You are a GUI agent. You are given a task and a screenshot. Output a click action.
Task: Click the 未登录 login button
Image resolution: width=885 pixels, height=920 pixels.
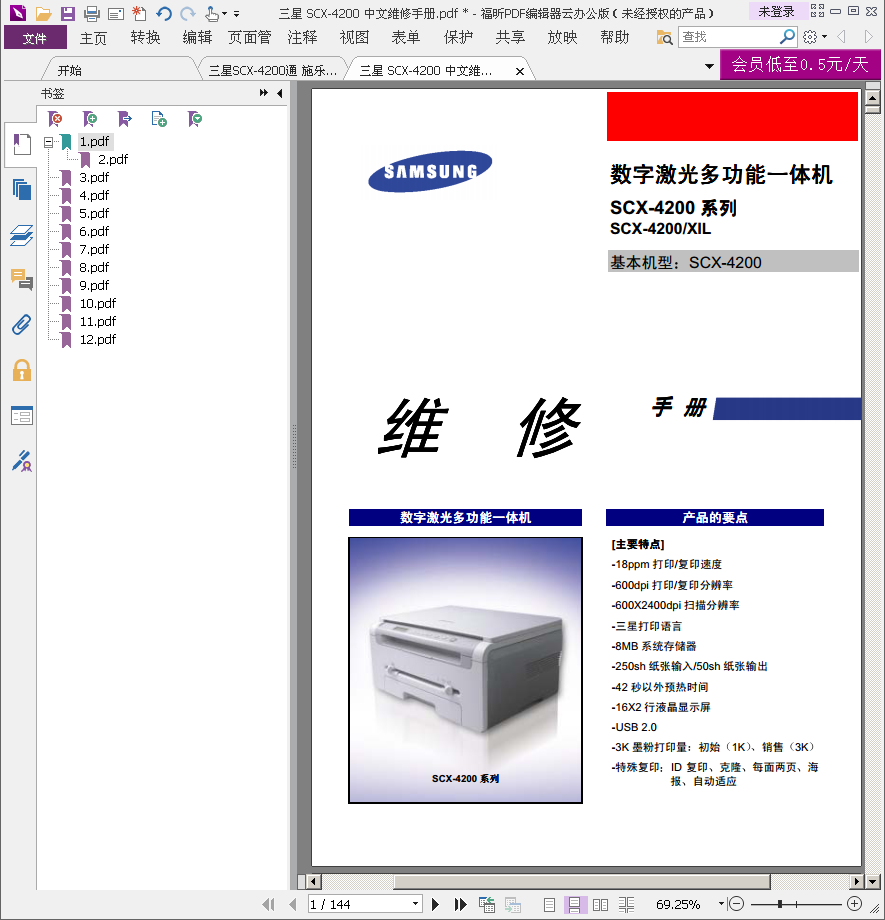click(x=776, y=12)
